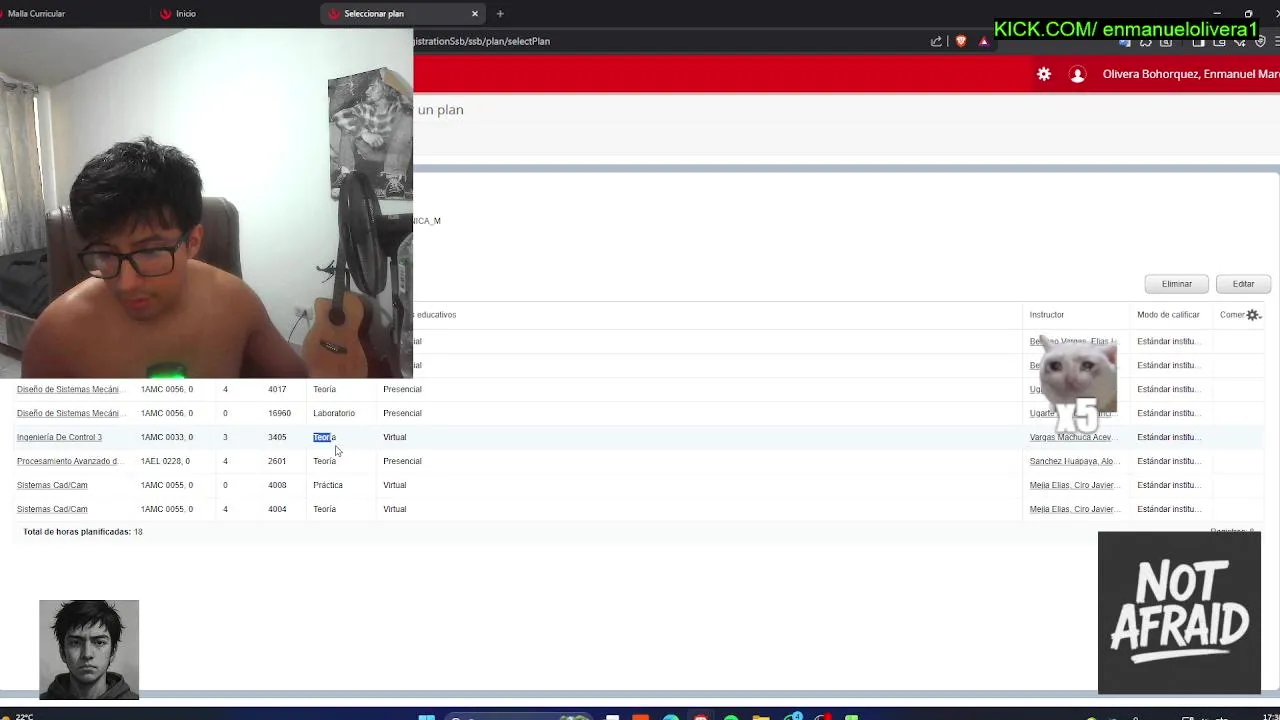1280x720 pixels.
Task: Click the Laboratorio cell
Action: pos(334,413)
